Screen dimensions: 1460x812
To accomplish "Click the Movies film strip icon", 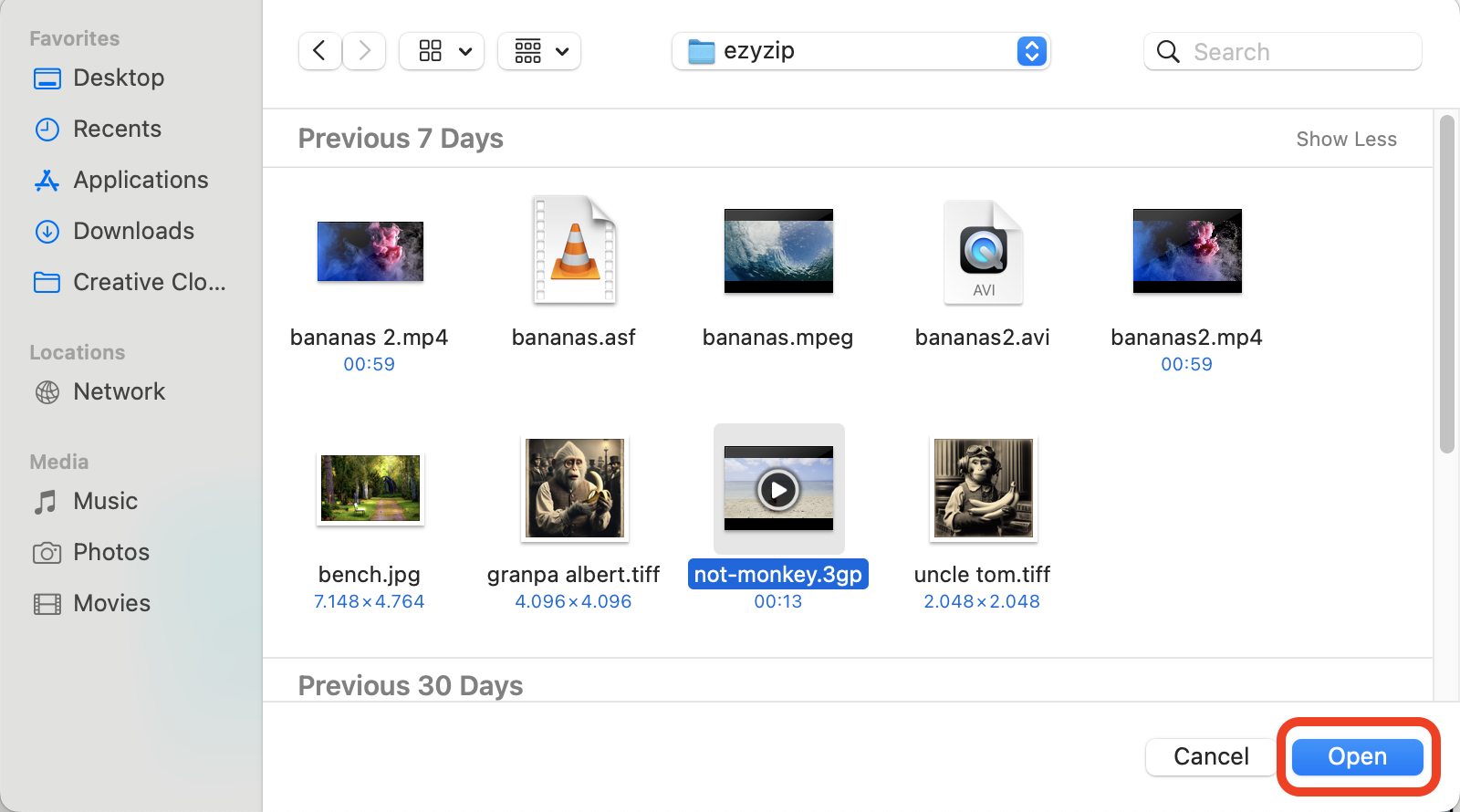I will [x=47, y=604].
